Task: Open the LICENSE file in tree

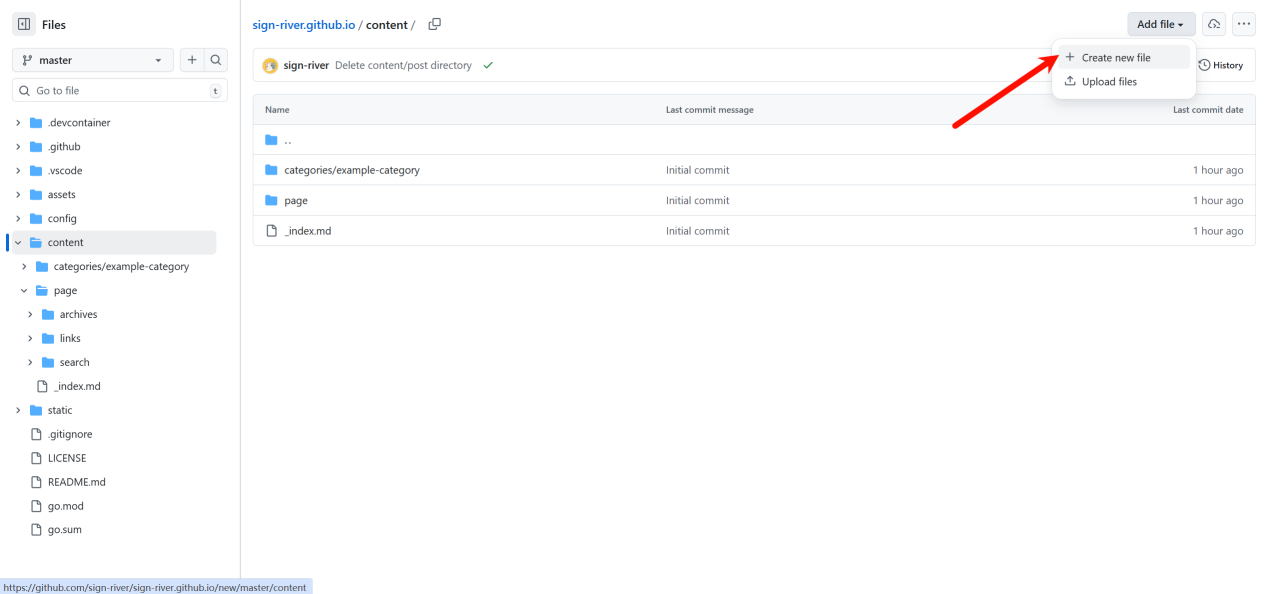Action: coord(67,459)
